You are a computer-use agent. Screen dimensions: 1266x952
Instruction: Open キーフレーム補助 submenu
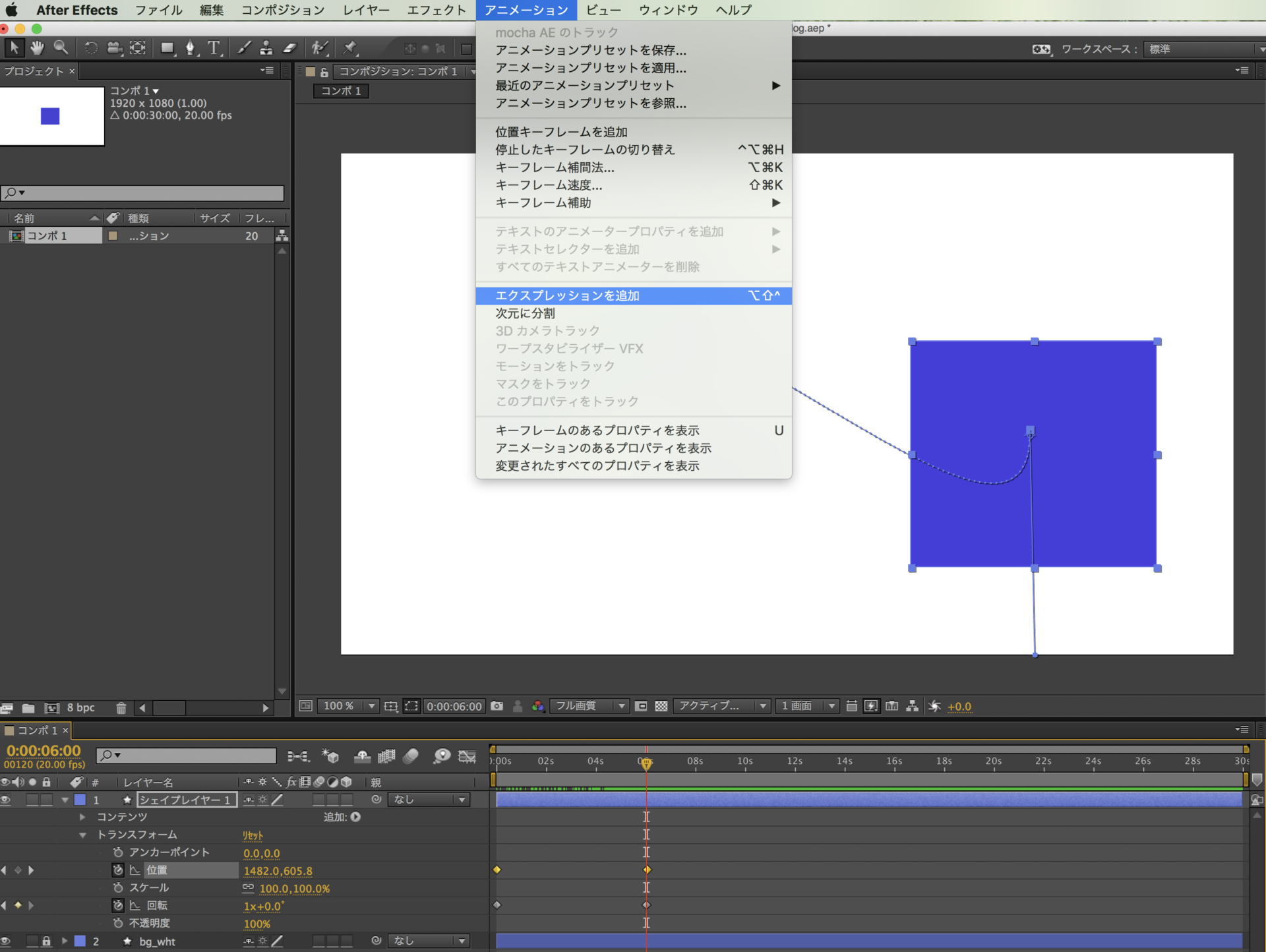click(634, 203)
